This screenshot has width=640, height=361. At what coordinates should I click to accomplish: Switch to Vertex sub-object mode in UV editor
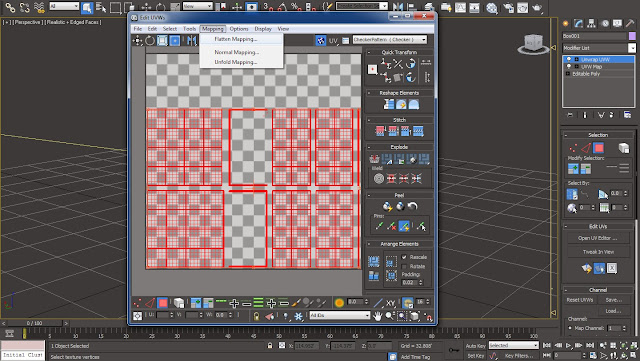pyautogui.click(x=138, y=303)
